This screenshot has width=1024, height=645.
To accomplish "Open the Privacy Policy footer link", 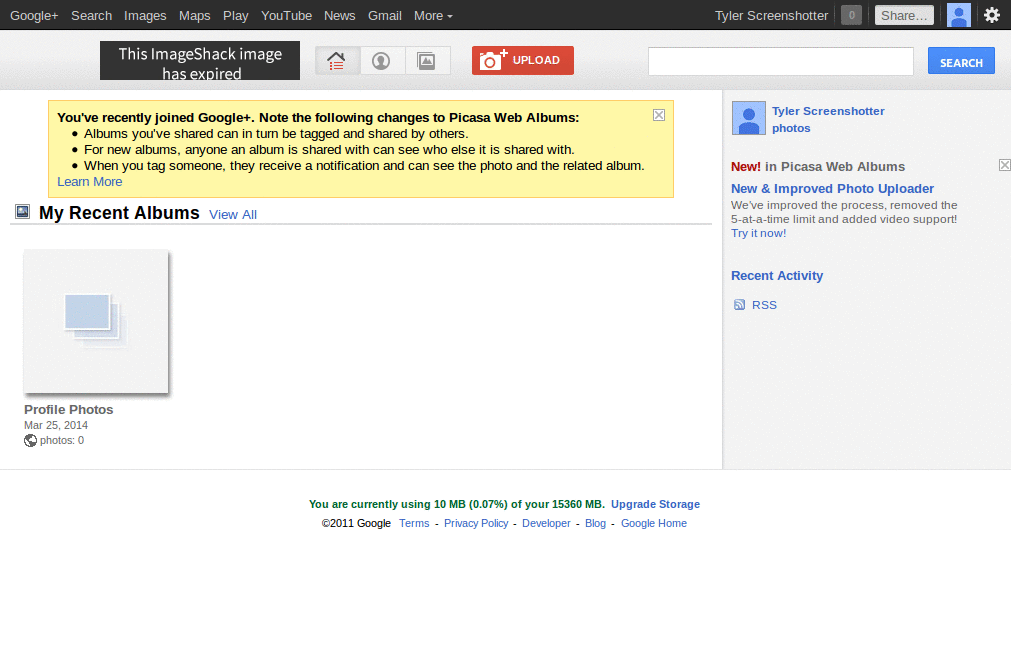I will pos(476,524).
